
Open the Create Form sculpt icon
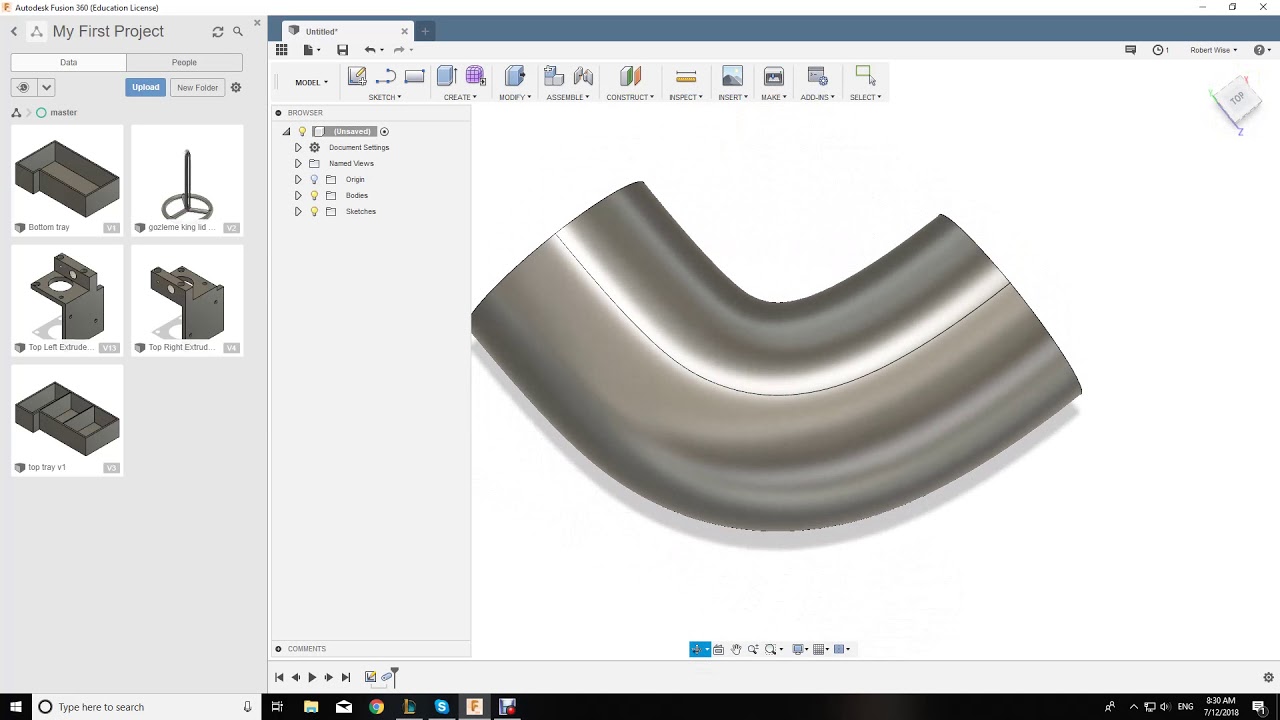pyautogui.click(x=475, y=76)
